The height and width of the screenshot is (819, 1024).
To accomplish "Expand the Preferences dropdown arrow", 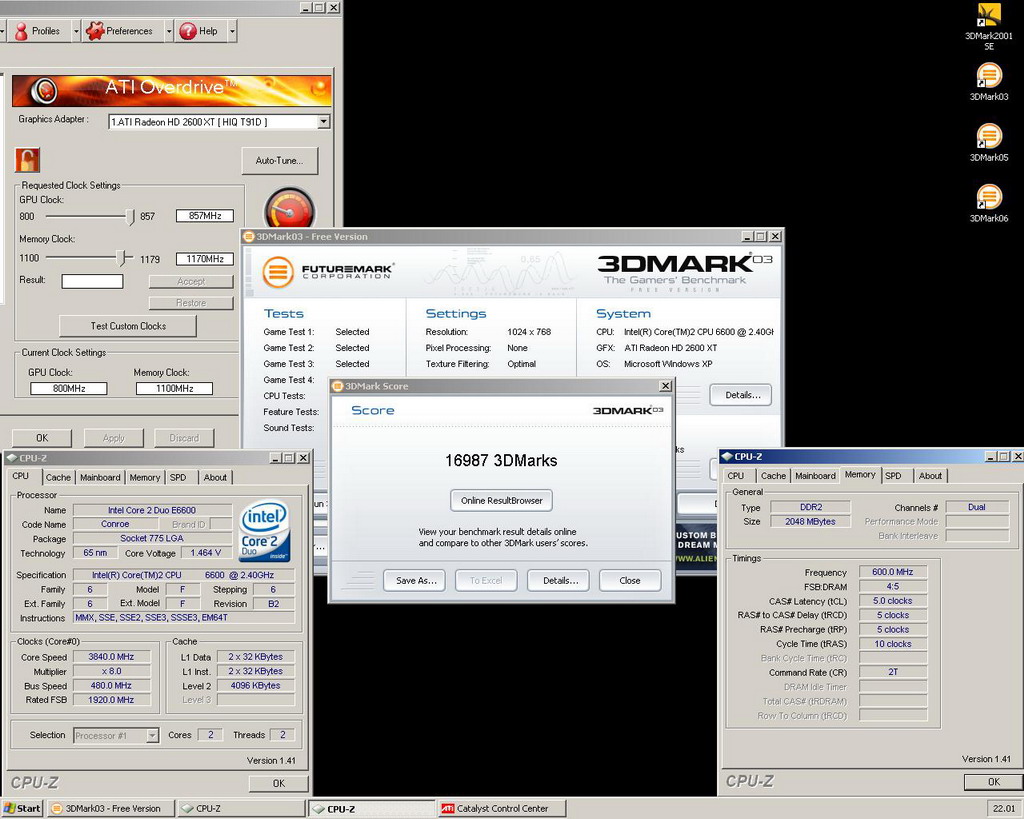I will 168,31.
